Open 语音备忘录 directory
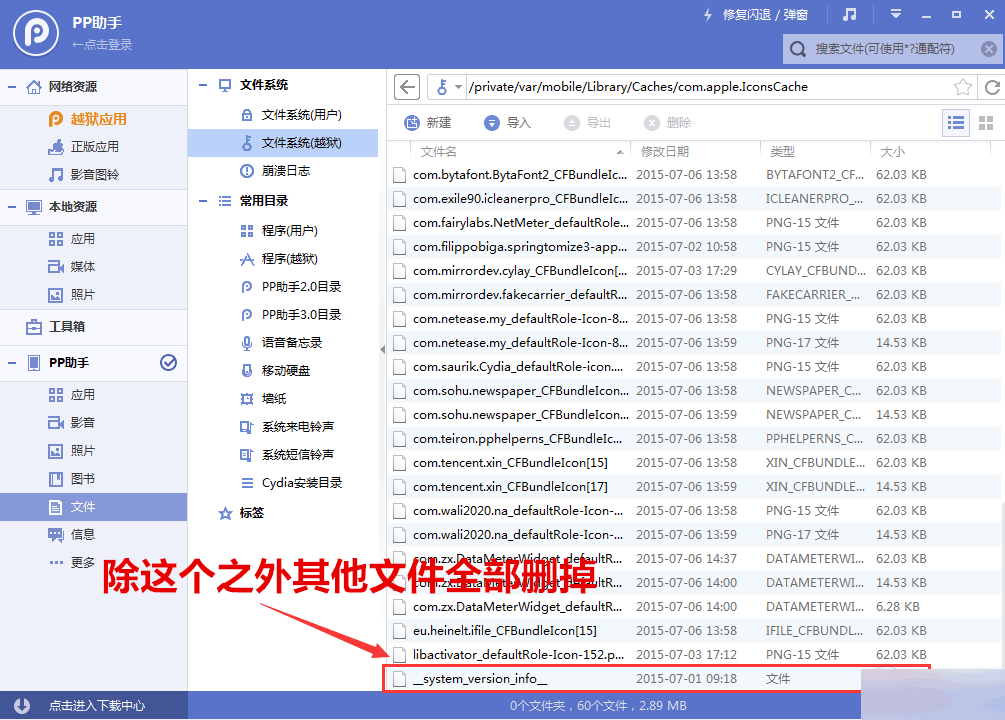This screenshot has width=1005, height=720. pyautogui.click(x=281, y=343)
